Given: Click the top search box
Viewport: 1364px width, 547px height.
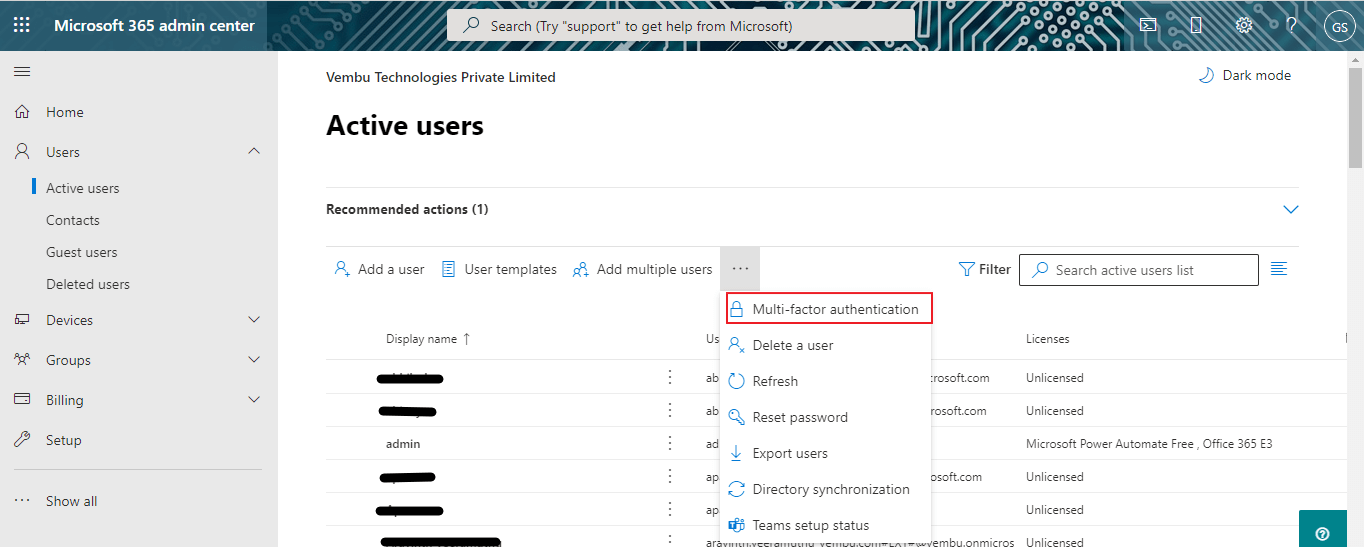Looking at the screenshot, I should (680, 26).
